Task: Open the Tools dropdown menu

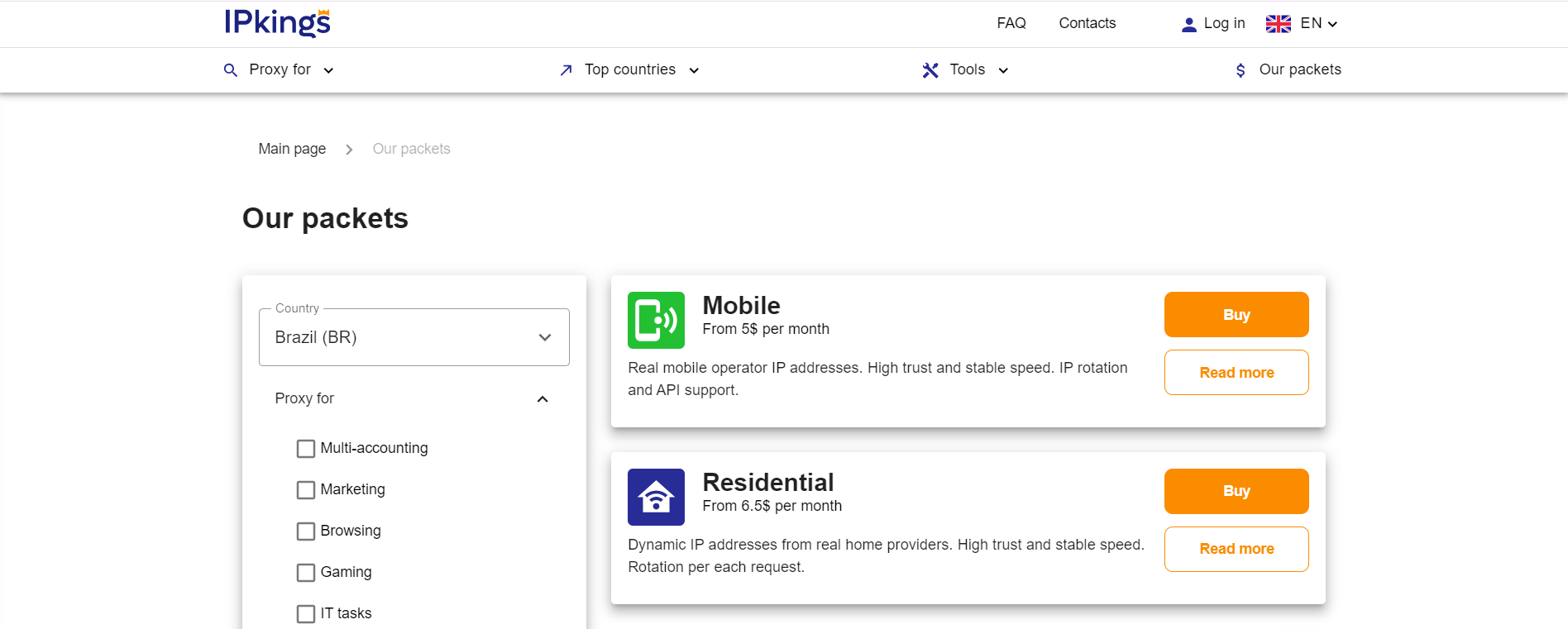Action: (x=967, y=70)
